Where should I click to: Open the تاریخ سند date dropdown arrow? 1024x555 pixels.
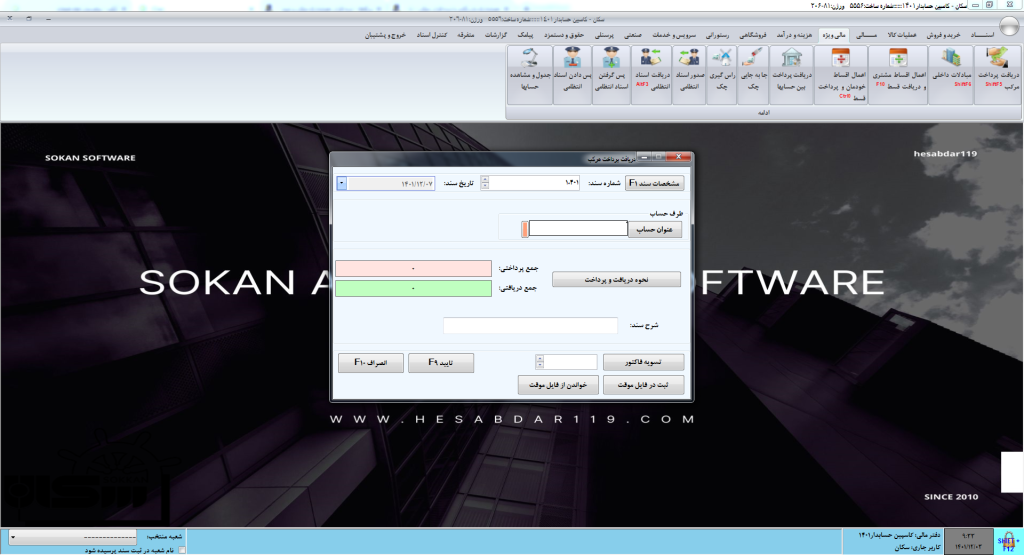point(342,183)
